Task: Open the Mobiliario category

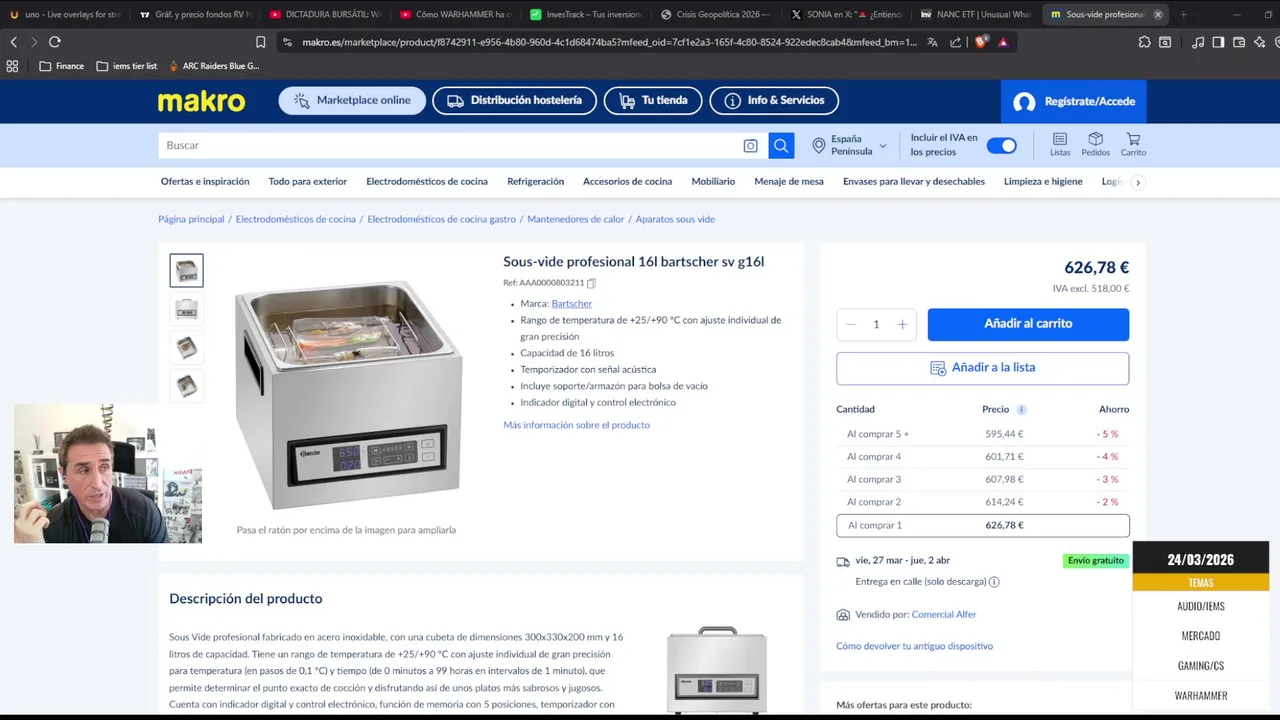Action: click(713, 182)
